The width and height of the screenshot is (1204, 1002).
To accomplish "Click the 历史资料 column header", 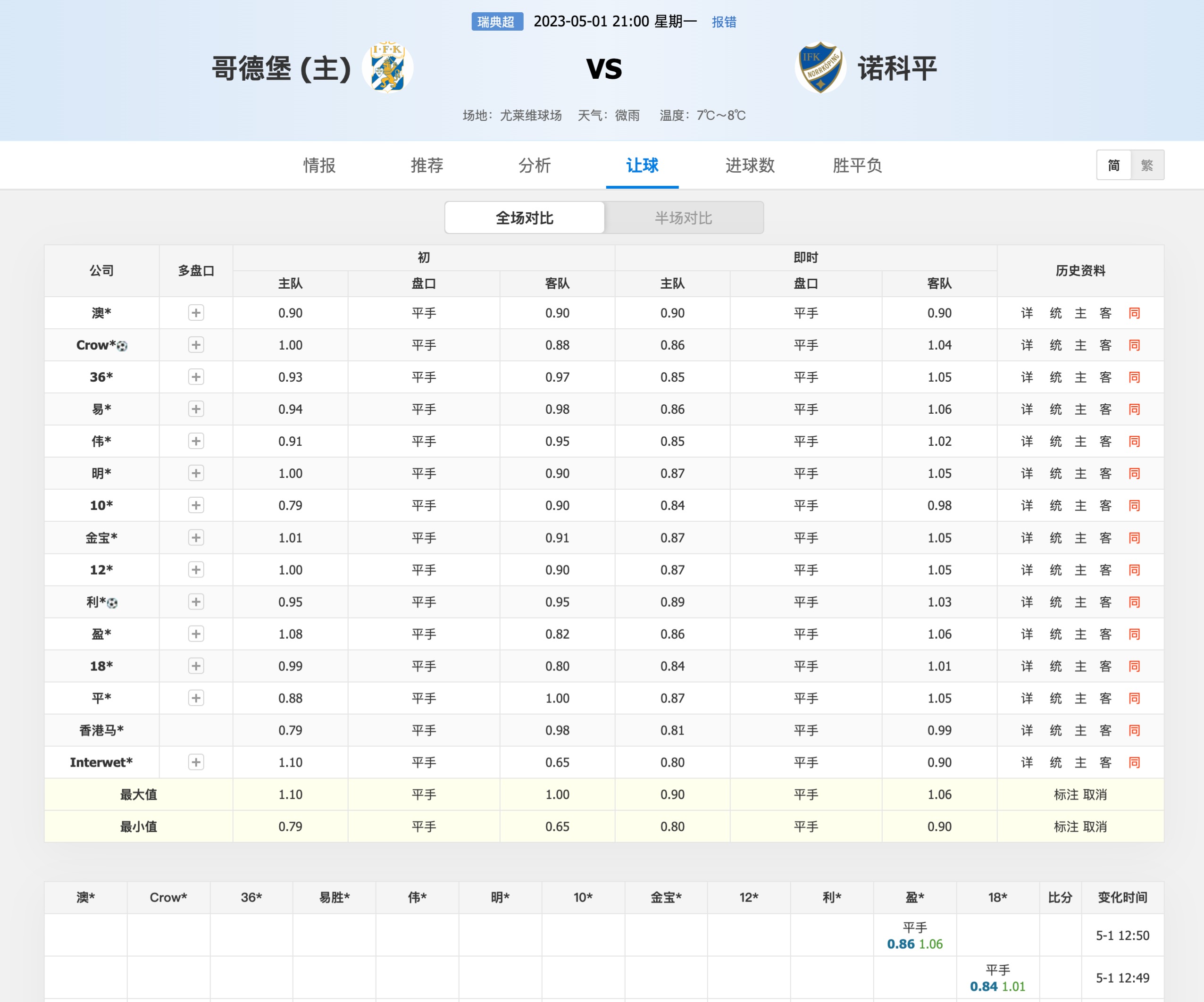I will pos(1080,271).
